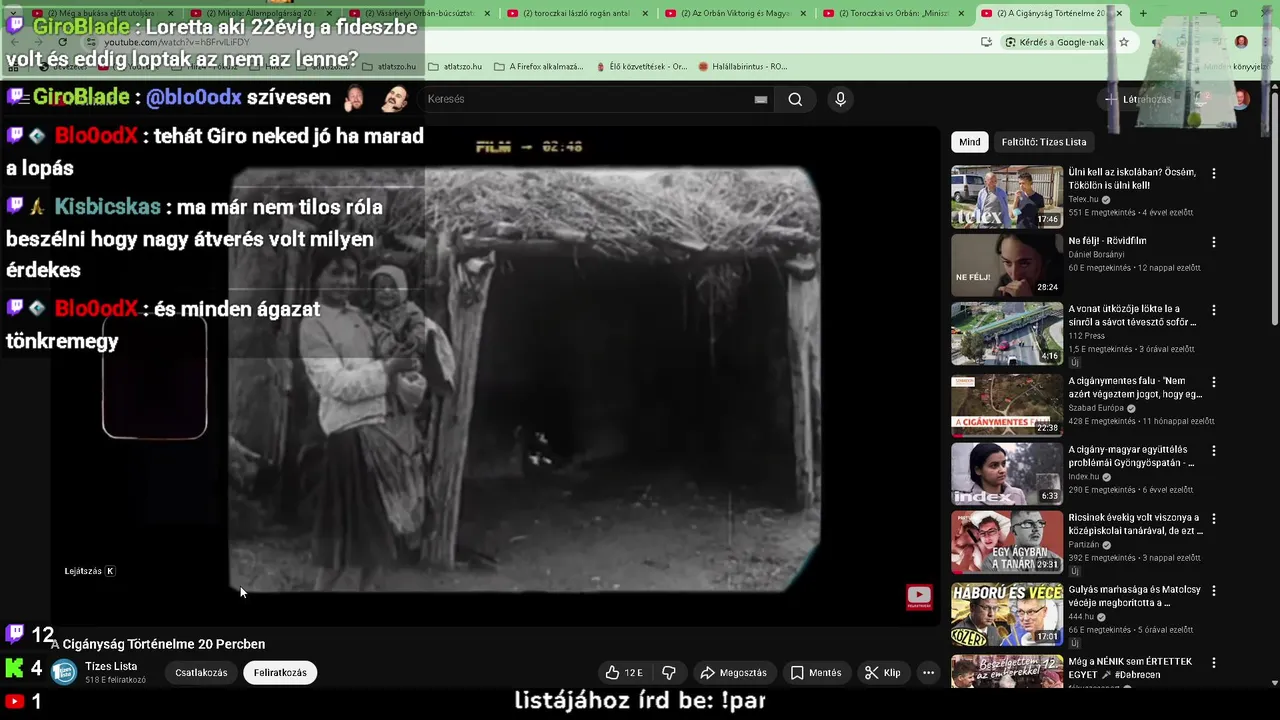Open Tízes Lista channel avatar
This screenshot has width=1280, height=720.
pos(64,673)
